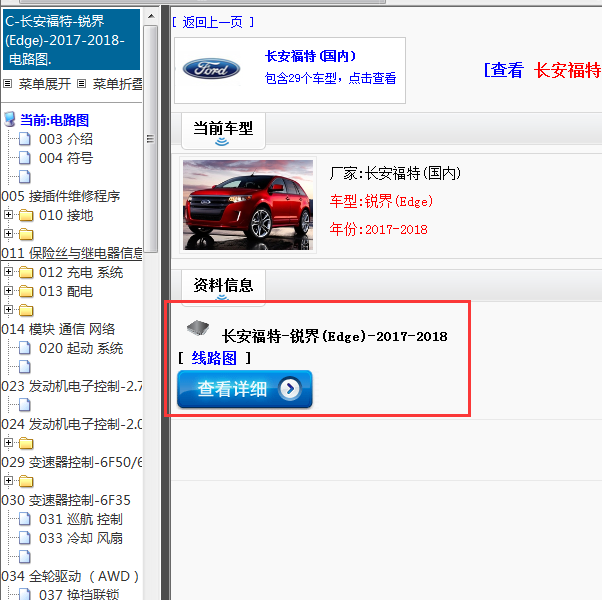The image size is (602, 600).
Task: Click the folder icon beside 012 充电 系统
Action: tap(26, 272)
